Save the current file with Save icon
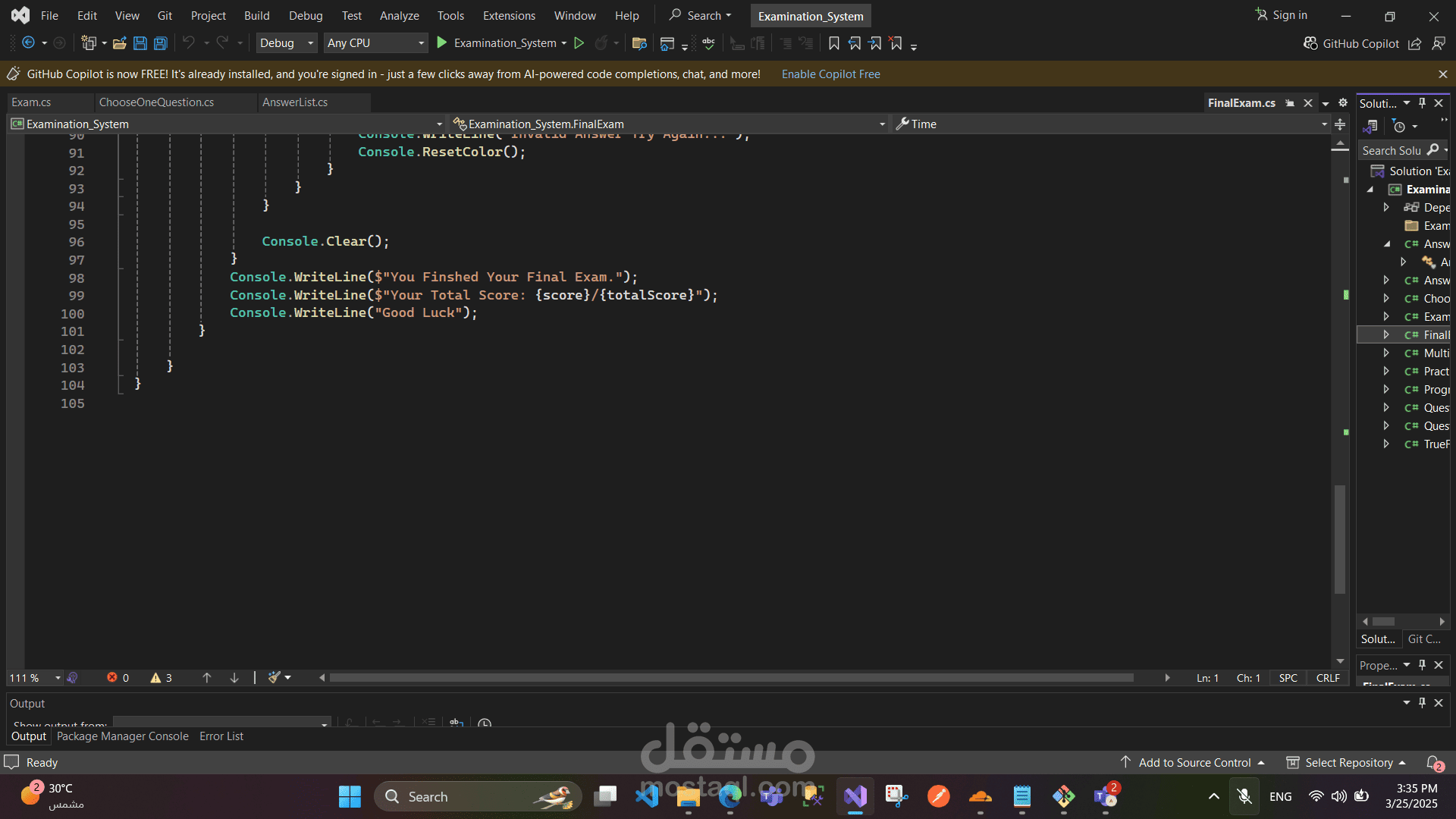The image size is (1456, 819). coord(140,43)
